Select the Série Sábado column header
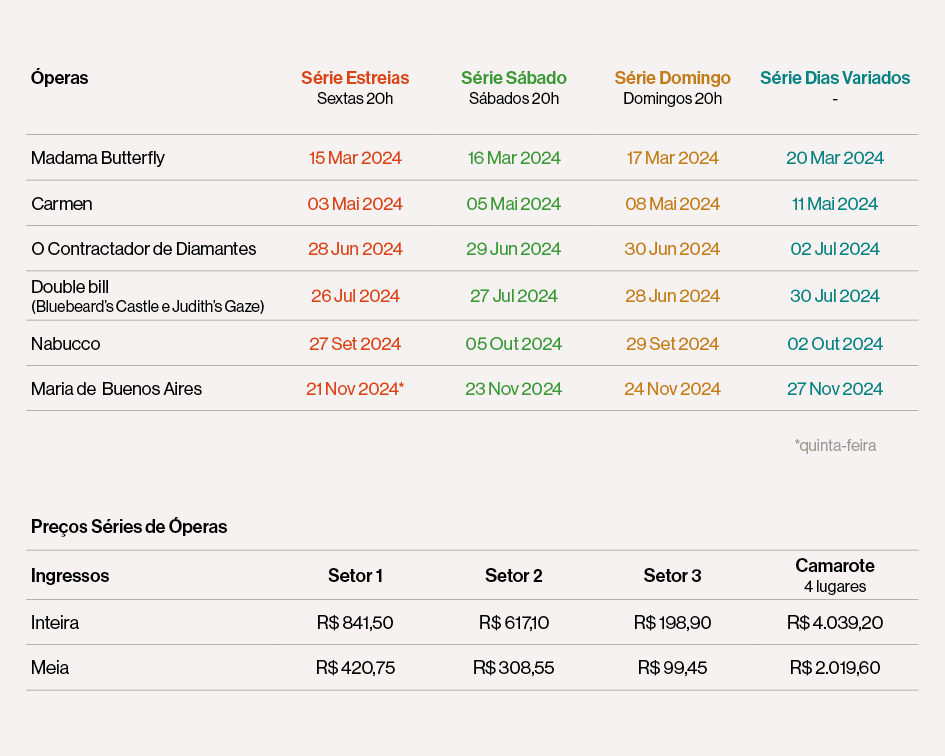The width and height of the screenshot is (945, 756). pyautogui.click(x=514, y=78)
